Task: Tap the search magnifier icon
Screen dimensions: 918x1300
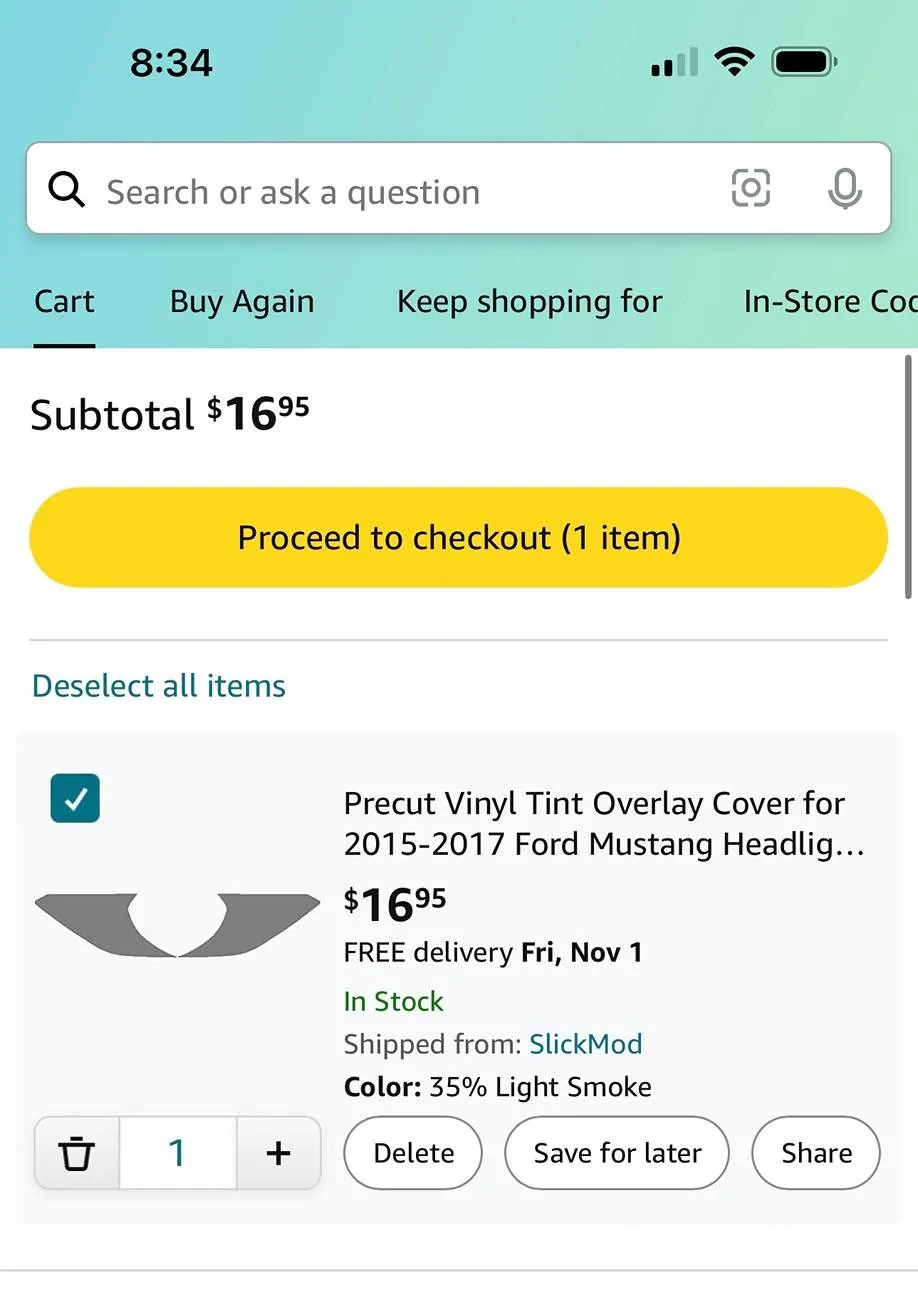Action: (x=66, y=189)
